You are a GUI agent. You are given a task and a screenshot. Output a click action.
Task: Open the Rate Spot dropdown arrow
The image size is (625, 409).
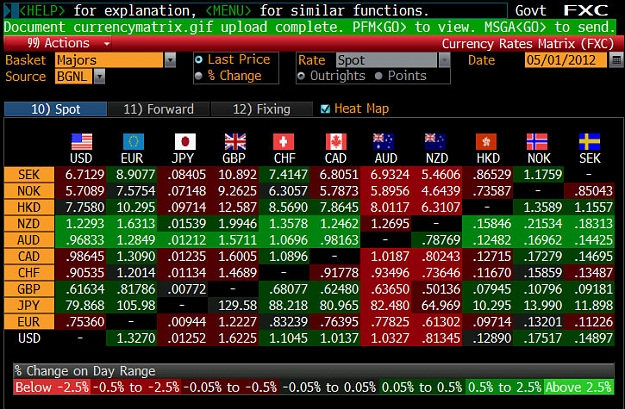(x=444, y=60)
